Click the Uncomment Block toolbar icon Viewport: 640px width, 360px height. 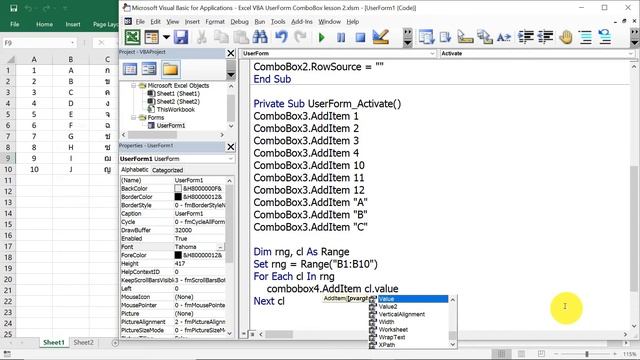tap(605, 37)
